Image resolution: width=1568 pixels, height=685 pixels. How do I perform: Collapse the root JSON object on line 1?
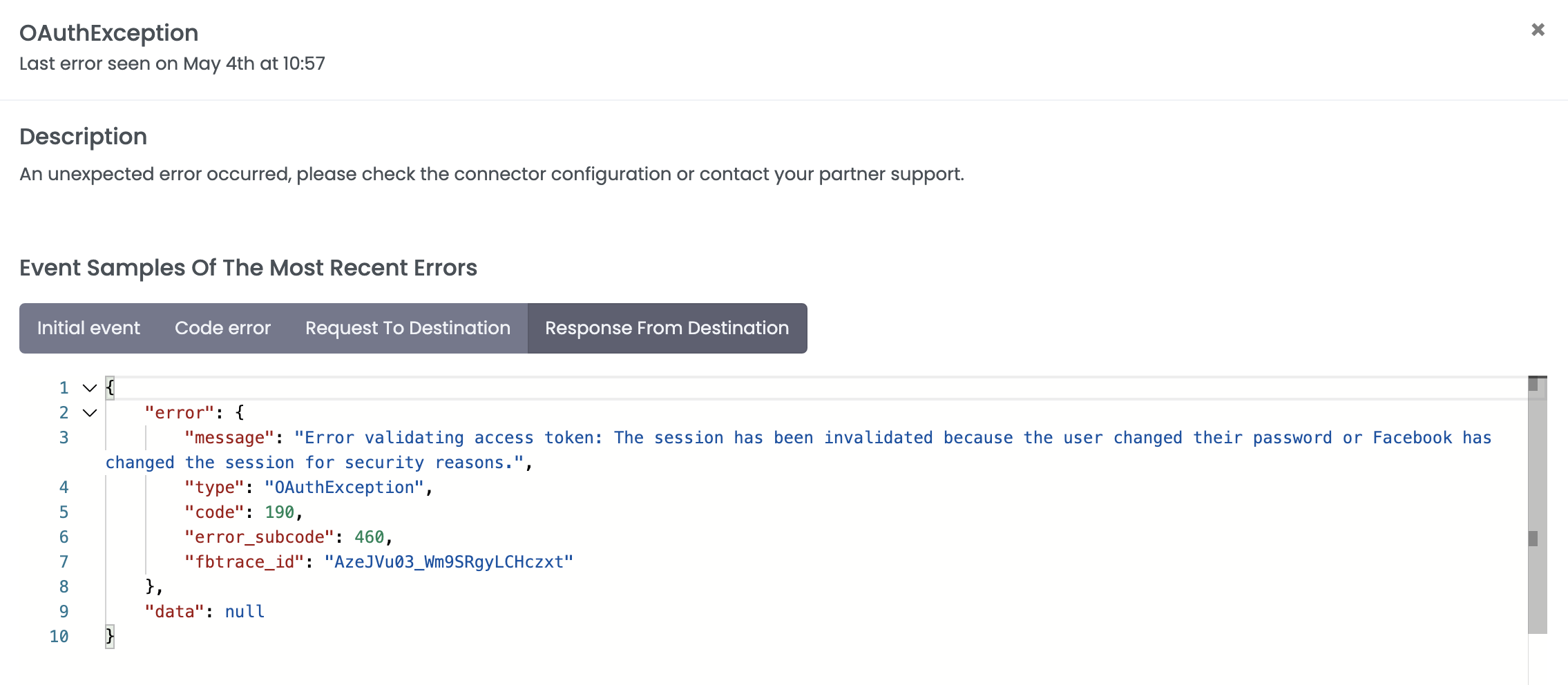tap(90, 388)
